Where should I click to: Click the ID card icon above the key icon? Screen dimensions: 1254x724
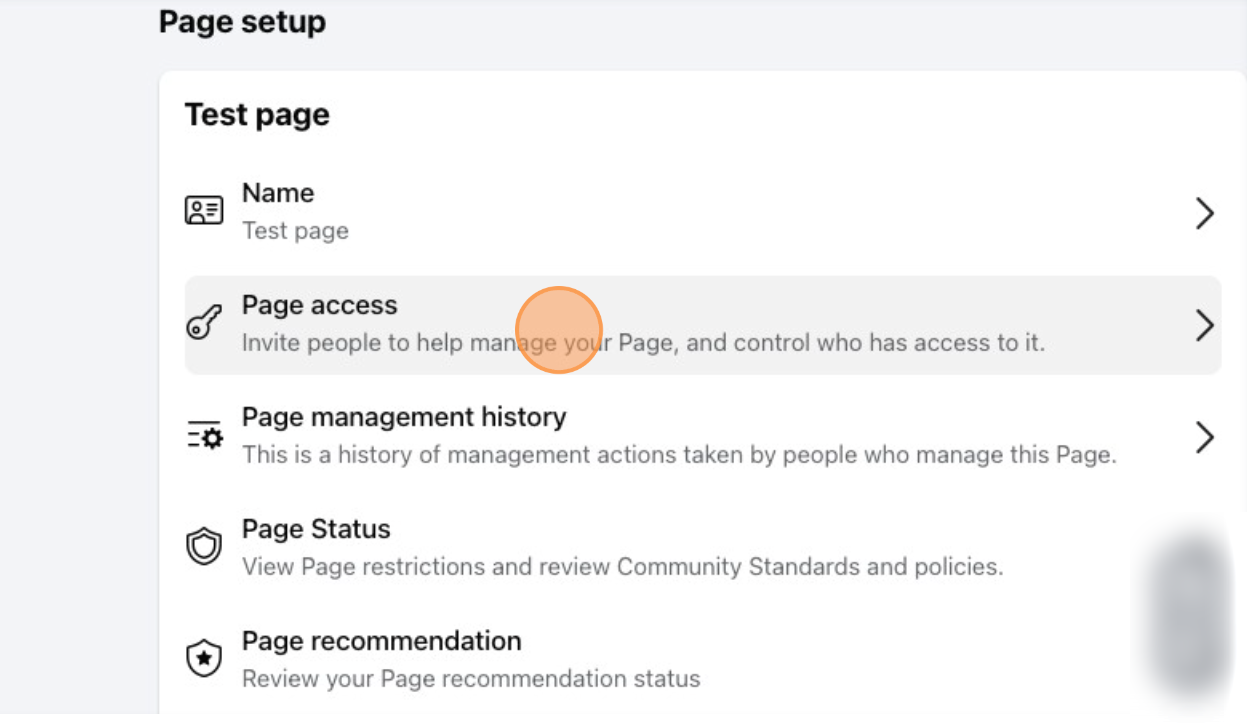[204, 210]
